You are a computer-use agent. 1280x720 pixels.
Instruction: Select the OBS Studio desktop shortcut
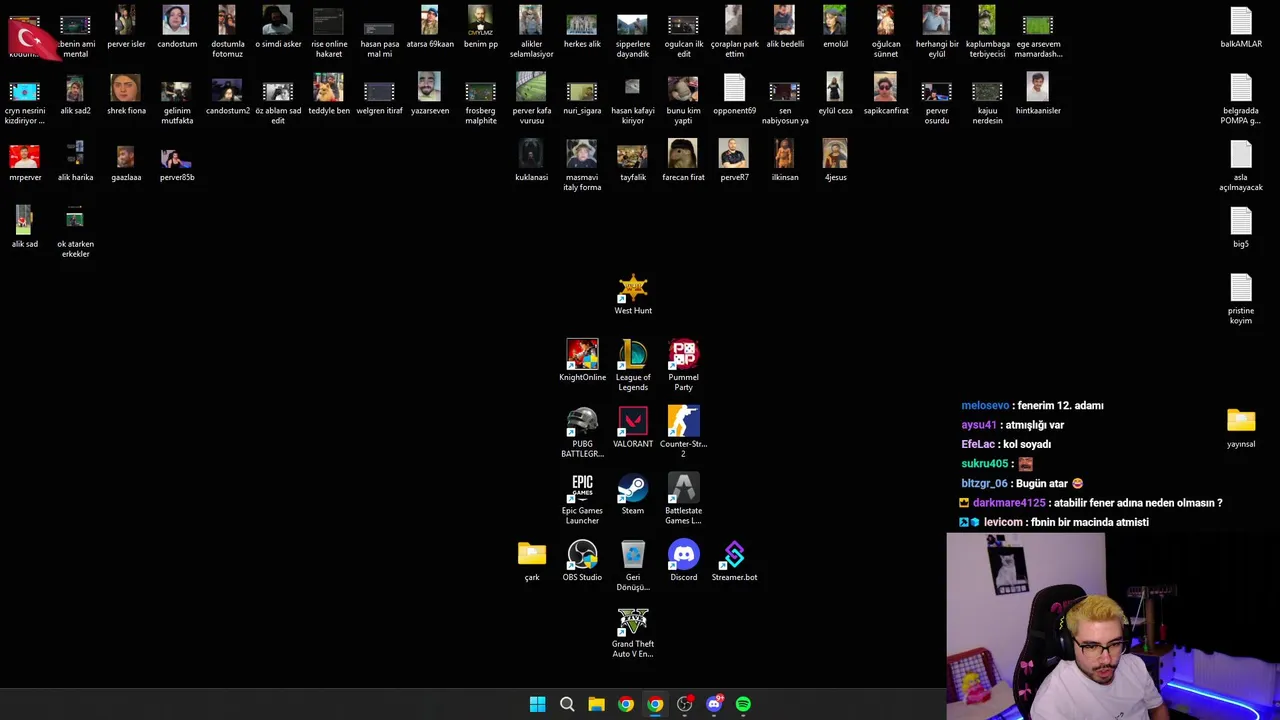coord(582,561)
